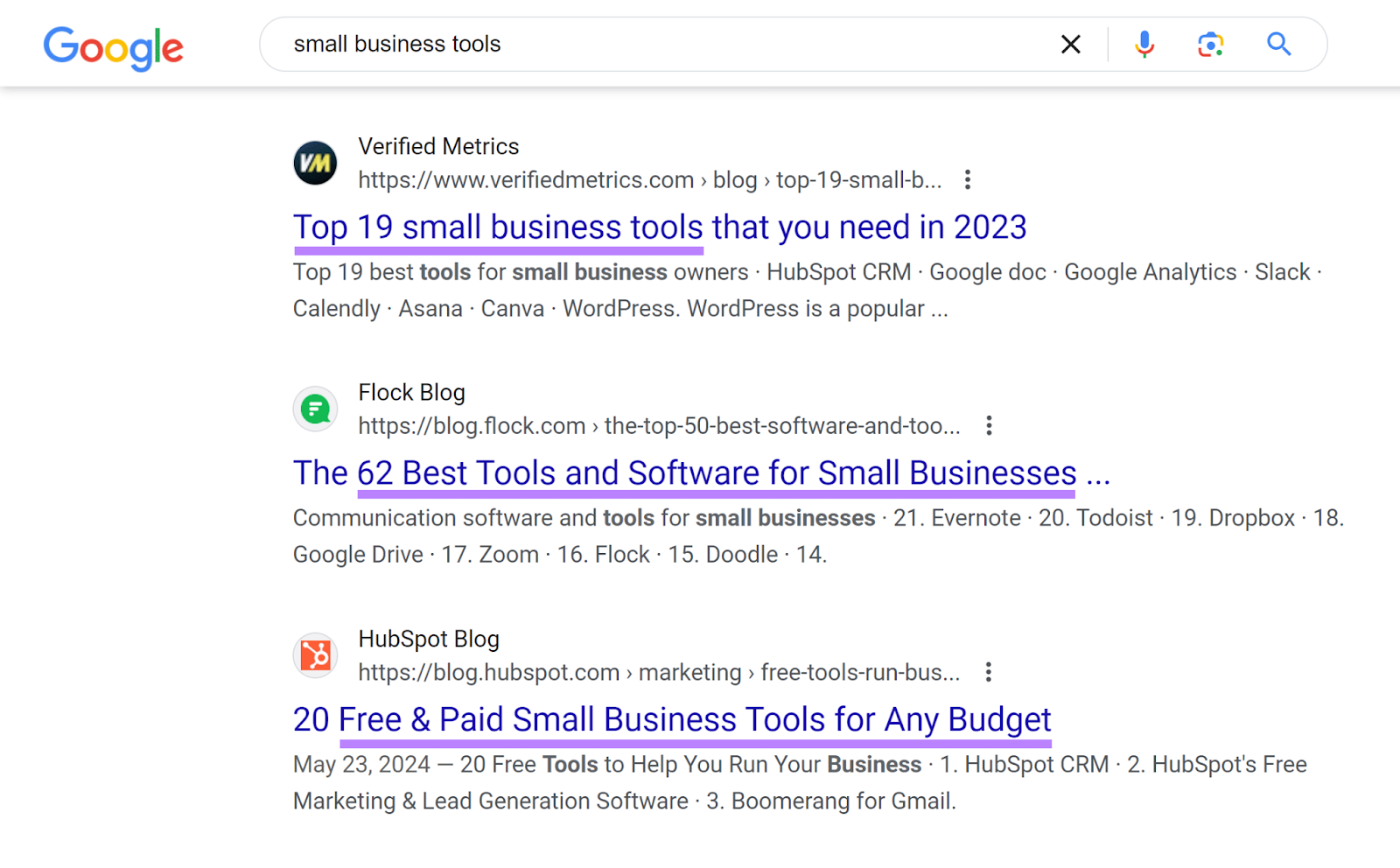Click the Verified Metrics site favicon
This screenshot has height=868, width=1400.
pyautogui.click(x=314, y=163)
